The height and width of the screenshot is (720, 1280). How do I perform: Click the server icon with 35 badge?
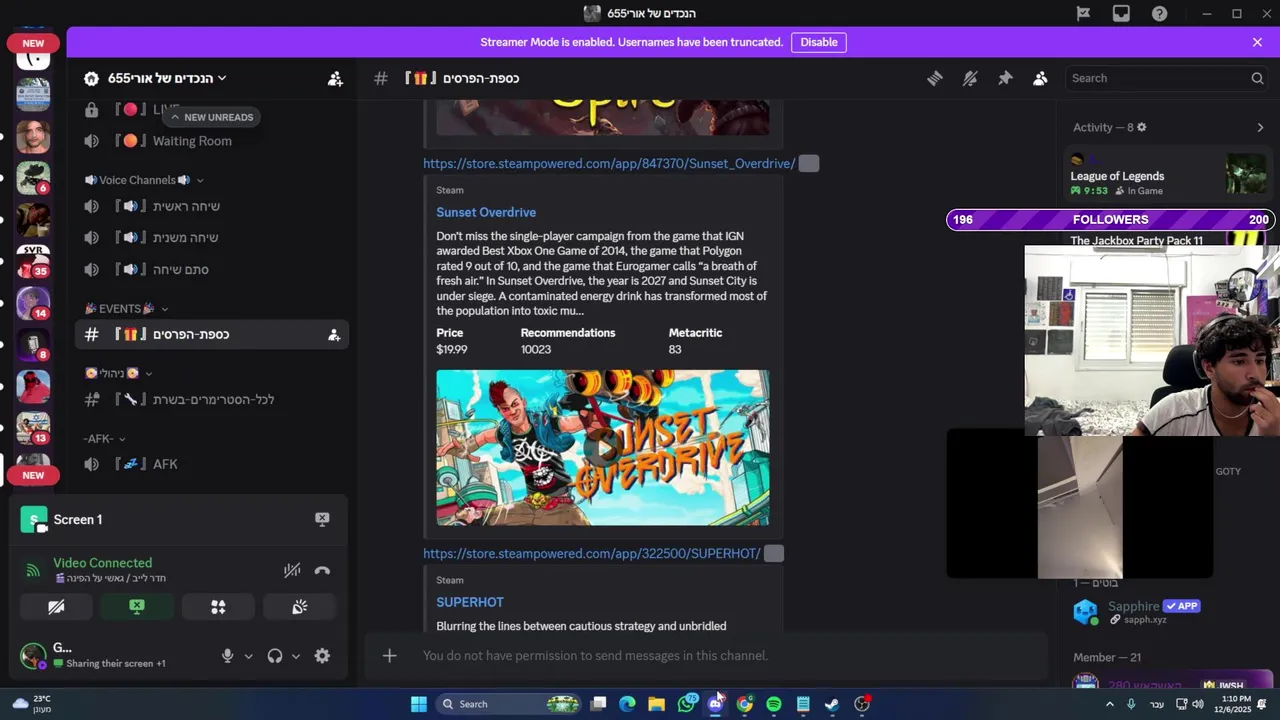pyautogui.click(x=33, y=262)
